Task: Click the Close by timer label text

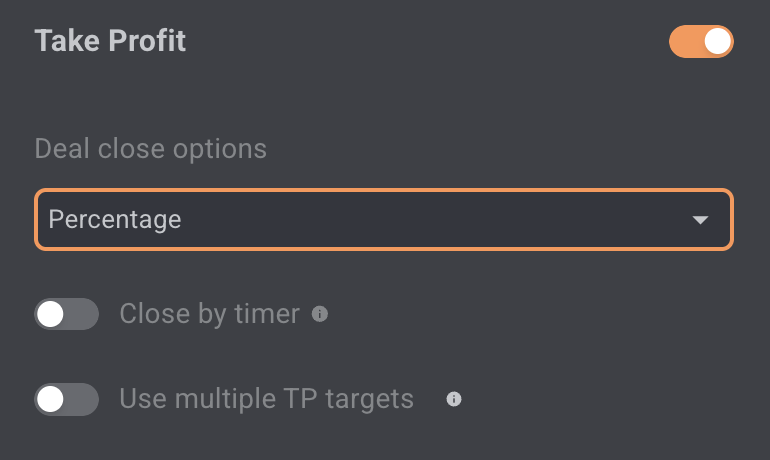Action: (x=210, y=314)
